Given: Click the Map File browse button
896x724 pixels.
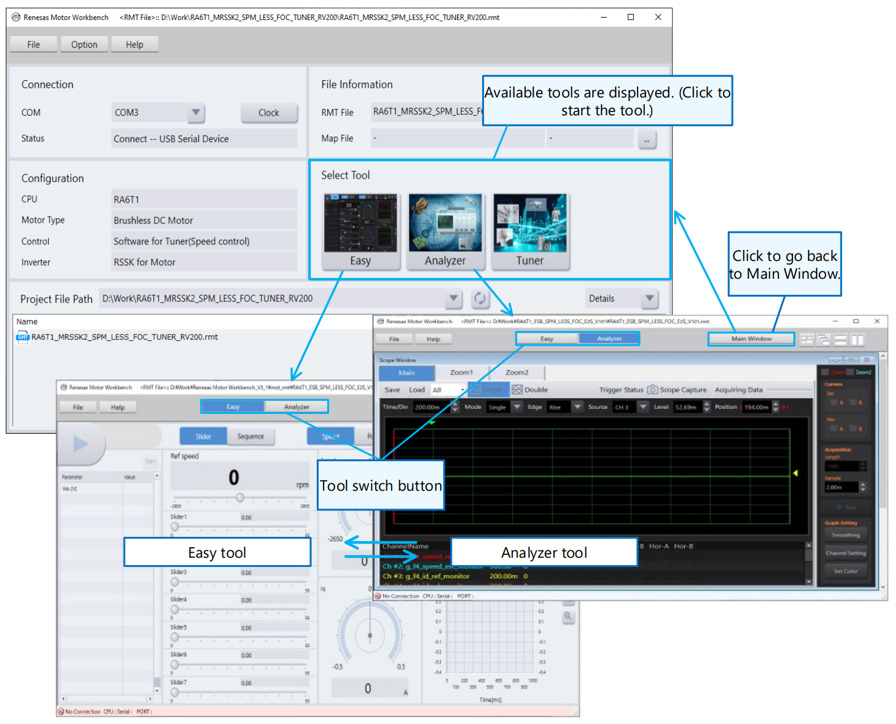Looking at the screenshot, I should pos(647,139).
